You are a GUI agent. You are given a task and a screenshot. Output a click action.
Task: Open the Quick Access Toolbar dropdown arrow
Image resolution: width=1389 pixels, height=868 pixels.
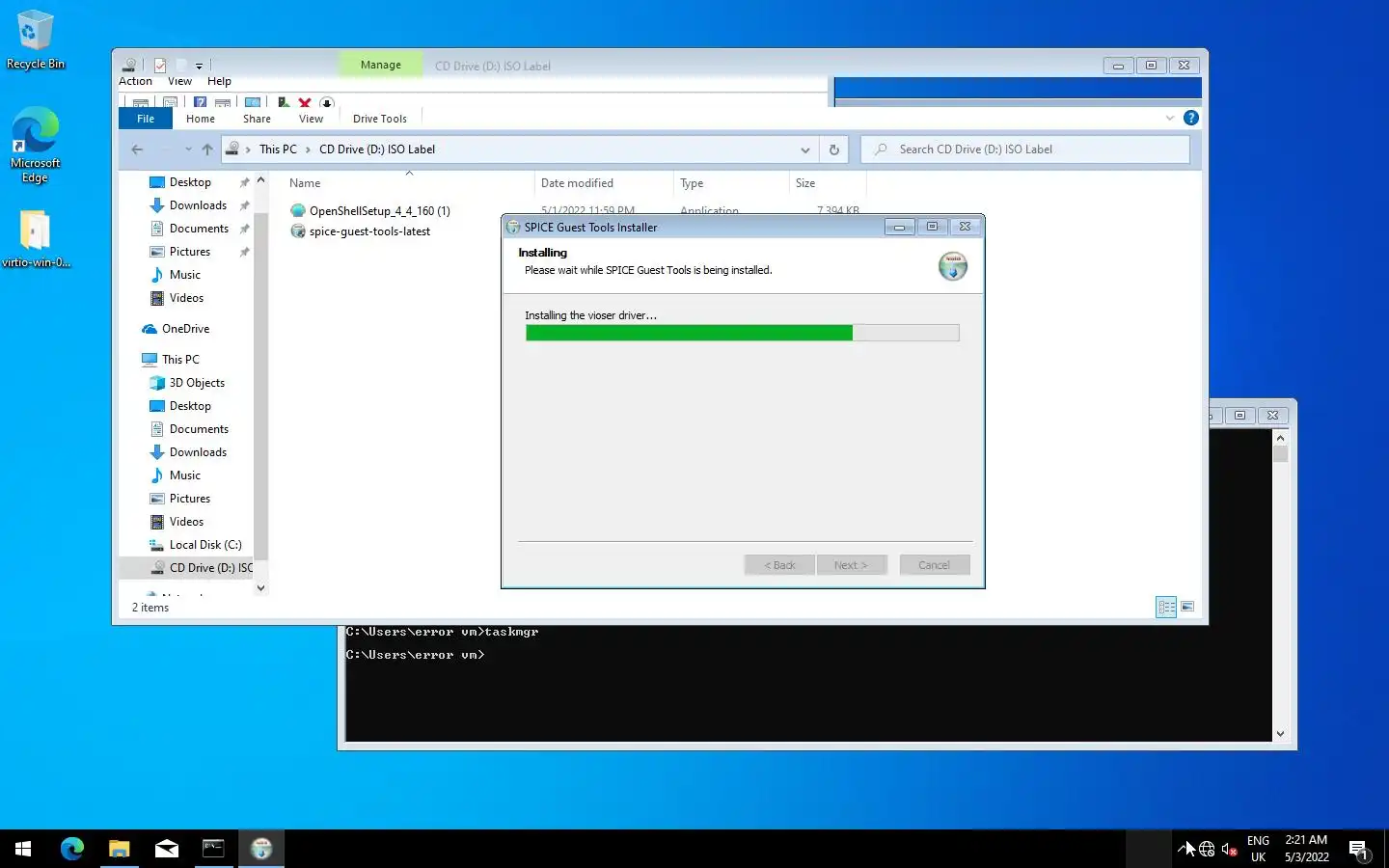(x=199, y=67)
